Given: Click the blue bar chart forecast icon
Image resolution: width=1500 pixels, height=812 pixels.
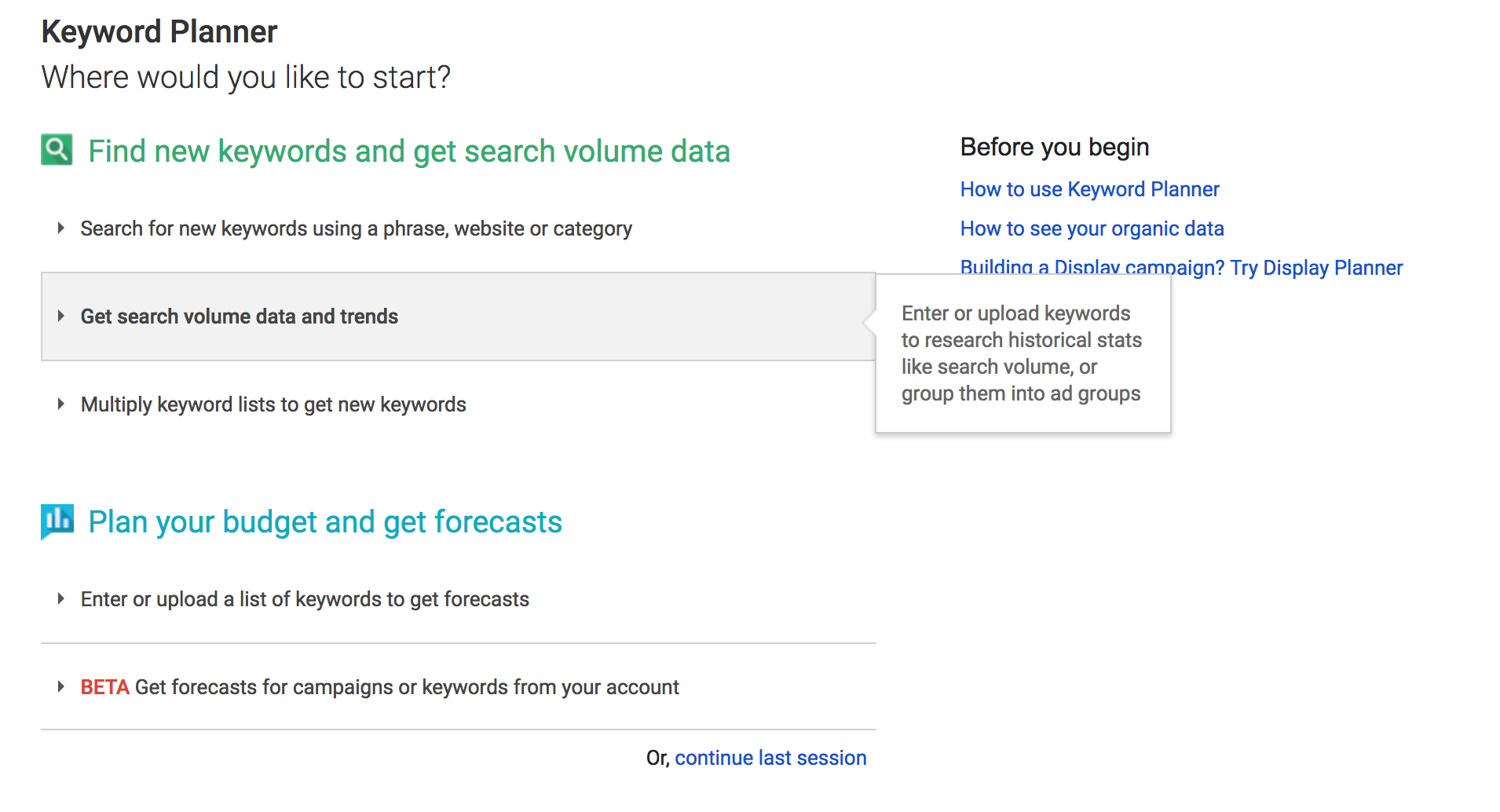Looking at the screenshot, I should (57, 521).
